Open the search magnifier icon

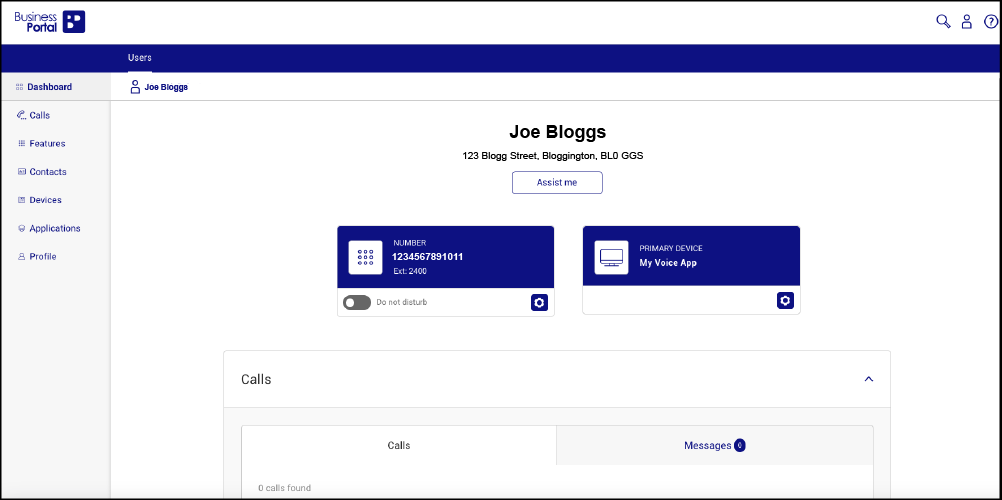(943, 22)
